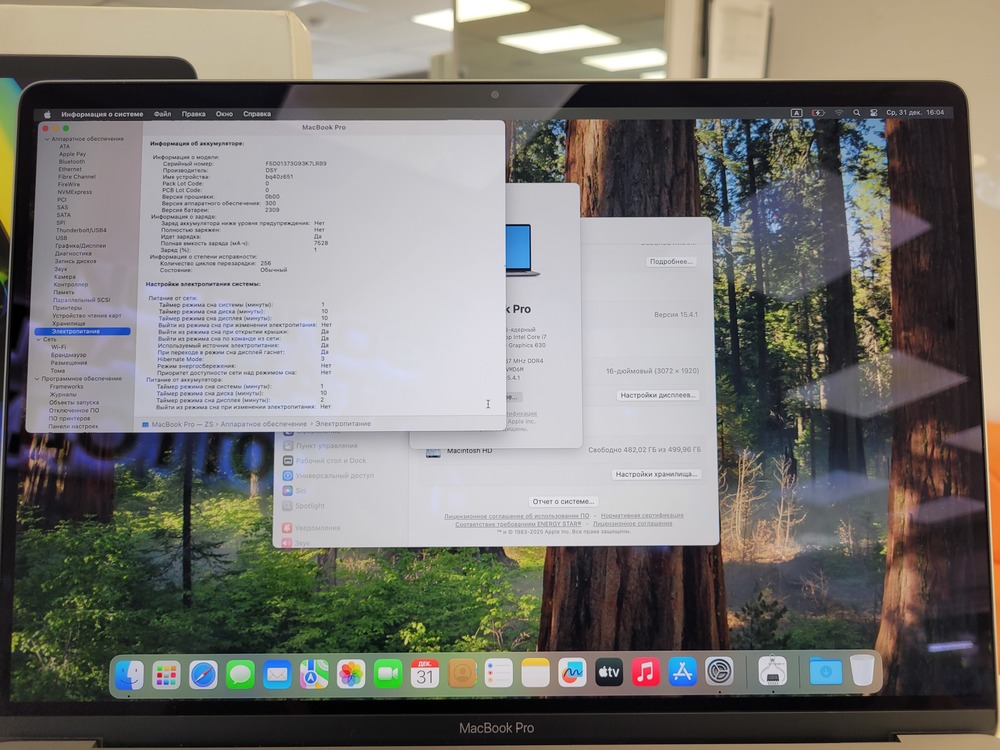Open Maps from the Dock
The height and width of the screenshot is (750, 1000).
[314, 674]
